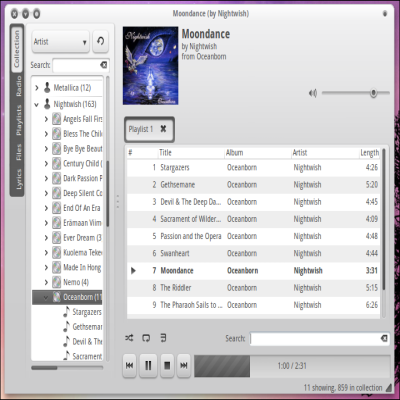Expand the Nemo album node
Viewport: 400px width, 400px height.
coord(46,282)
